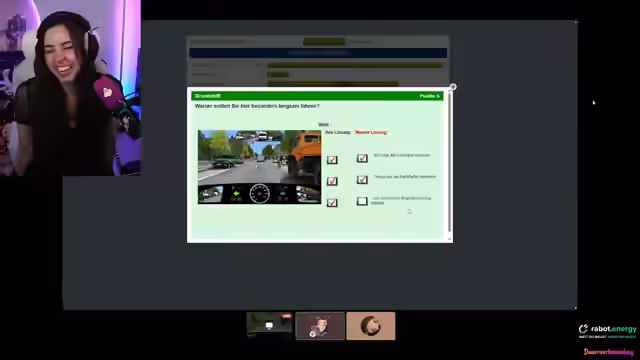
Task: Select the screen-share tile with red live badge
Action: tap(269, 326)
